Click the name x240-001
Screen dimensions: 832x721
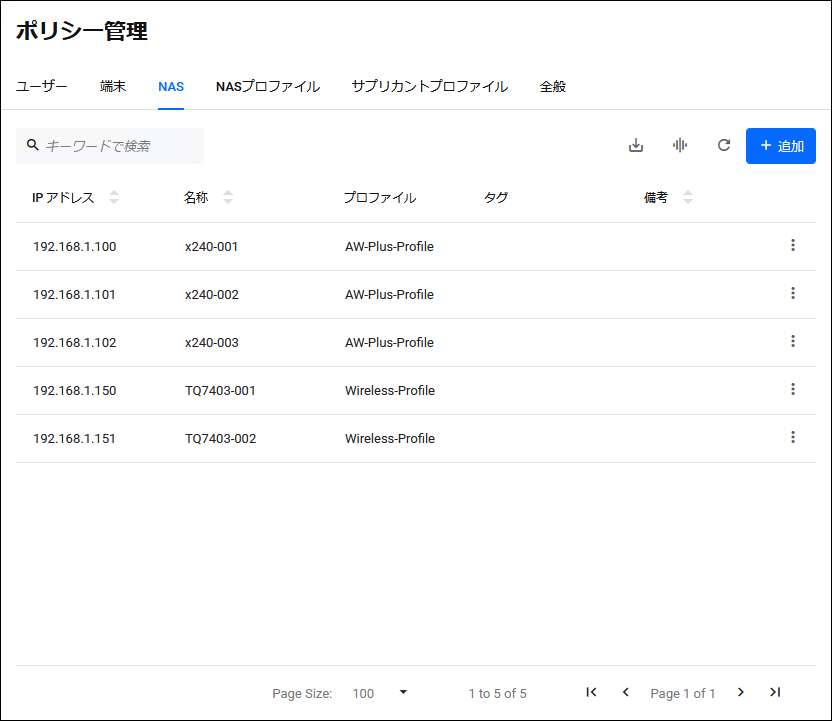point(211,247)
